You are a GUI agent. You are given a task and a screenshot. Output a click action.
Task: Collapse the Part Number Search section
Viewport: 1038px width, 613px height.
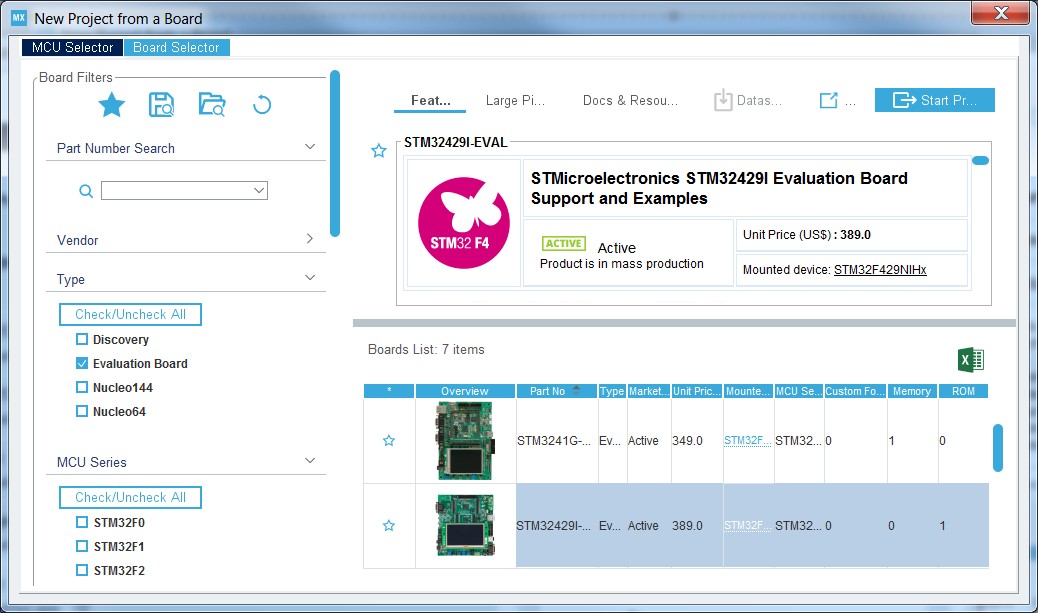310,146
